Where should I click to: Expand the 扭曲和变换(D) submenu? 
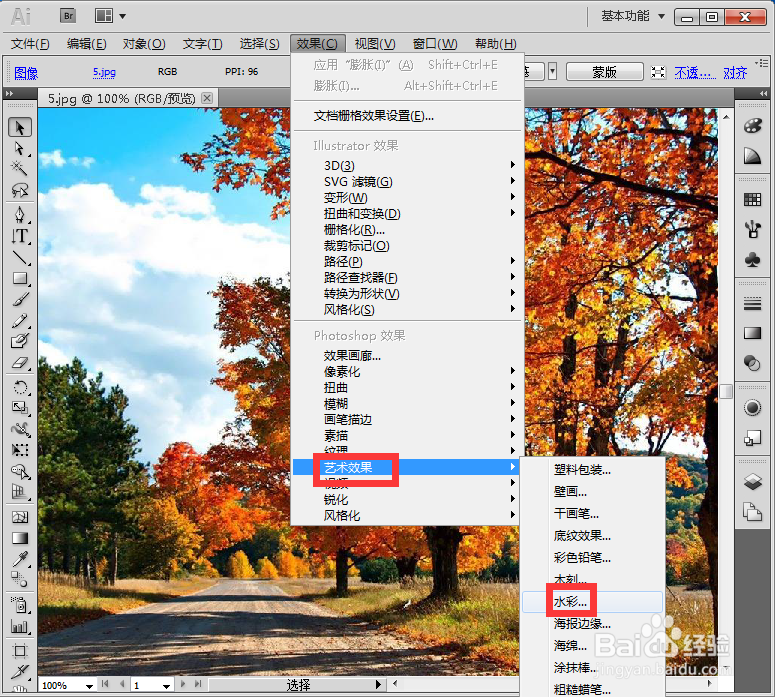(408, 214)
